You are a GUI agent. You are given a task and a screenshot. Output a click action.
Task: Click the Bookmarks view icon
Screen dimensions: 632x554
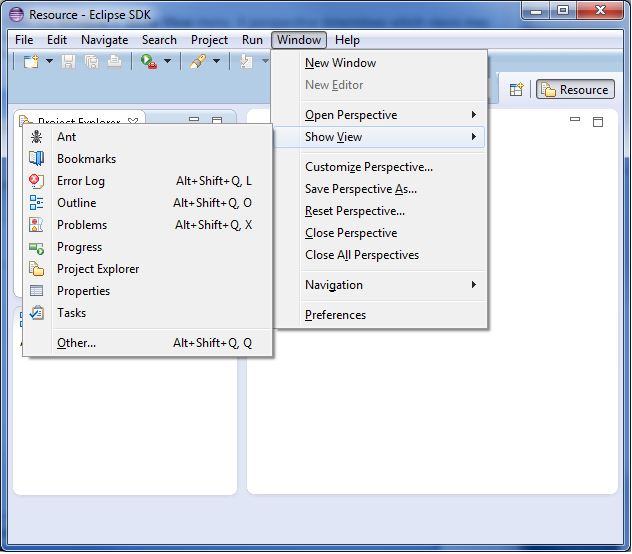[36, 158]
